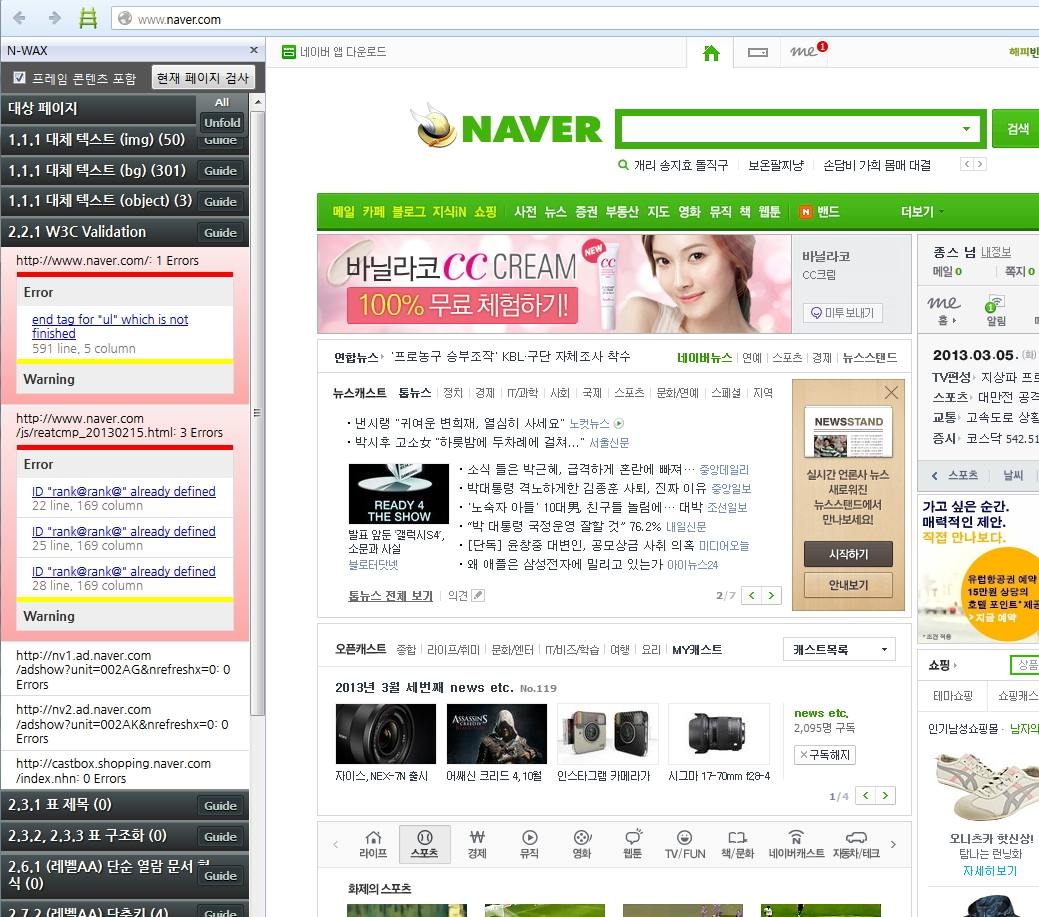Image resolution: width=1039 pixels, height=917 pixels.
Task: Expand 1.1.1 대체 텍스트 (img) section
Action: pyautogui.click(x=97, y=140)
